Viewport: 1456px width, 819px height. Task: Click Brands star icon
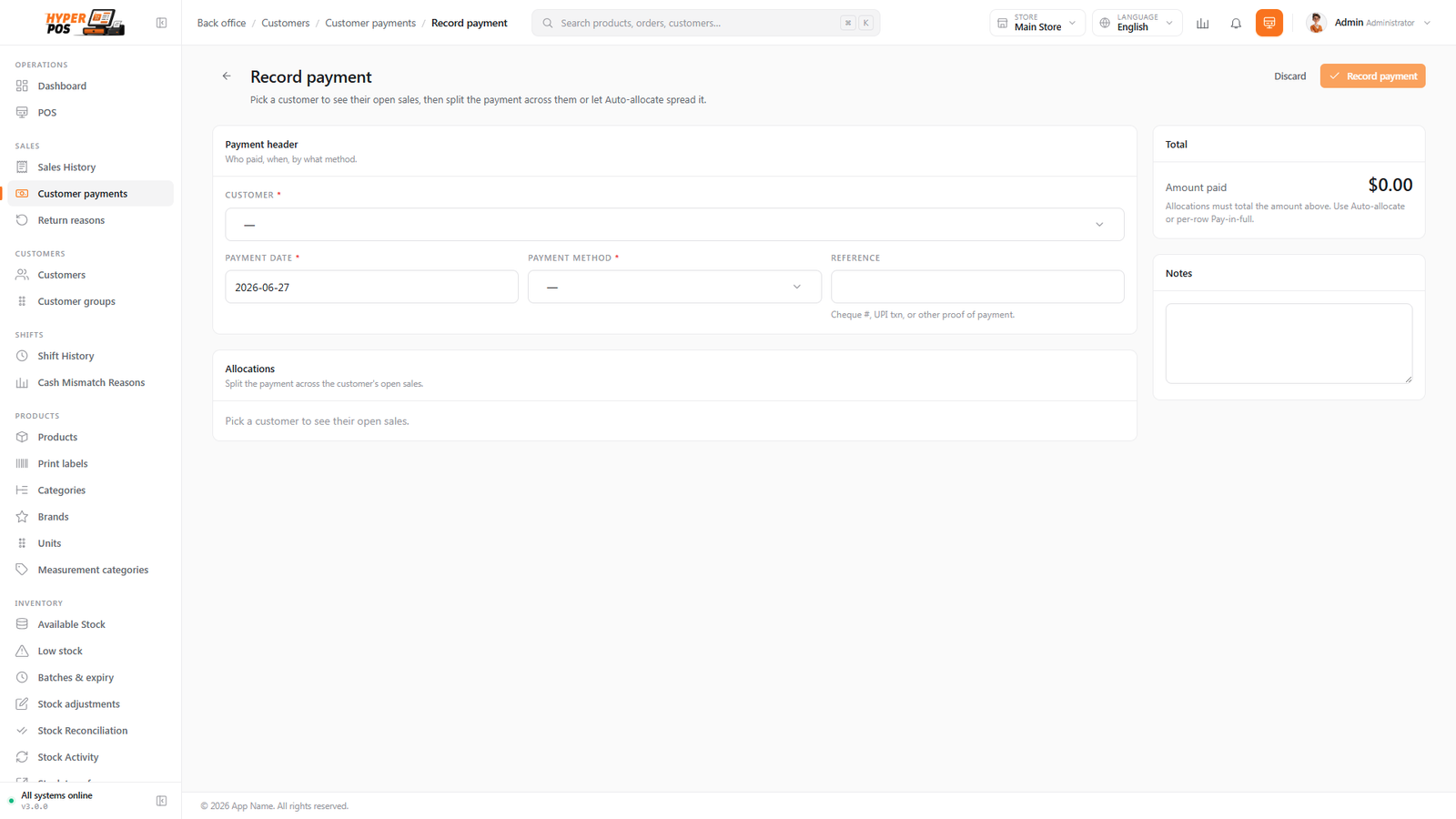22,517
